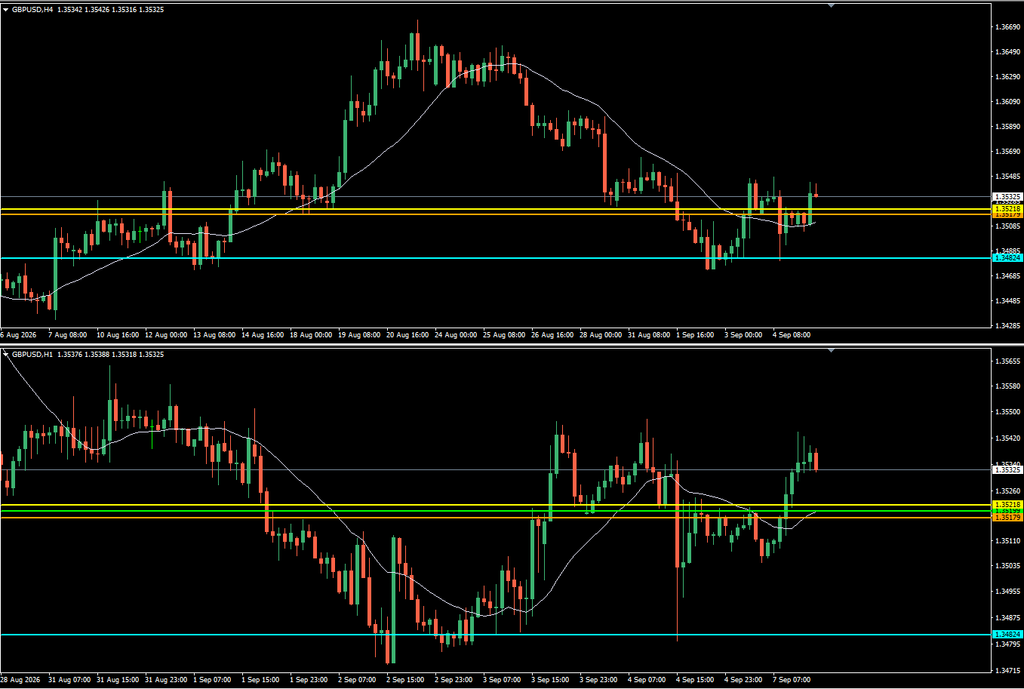Viewport: 1024px width, 689px height.
Task: Click the 1.36690 label on the H4 price scale
Action: (1006, 27)
